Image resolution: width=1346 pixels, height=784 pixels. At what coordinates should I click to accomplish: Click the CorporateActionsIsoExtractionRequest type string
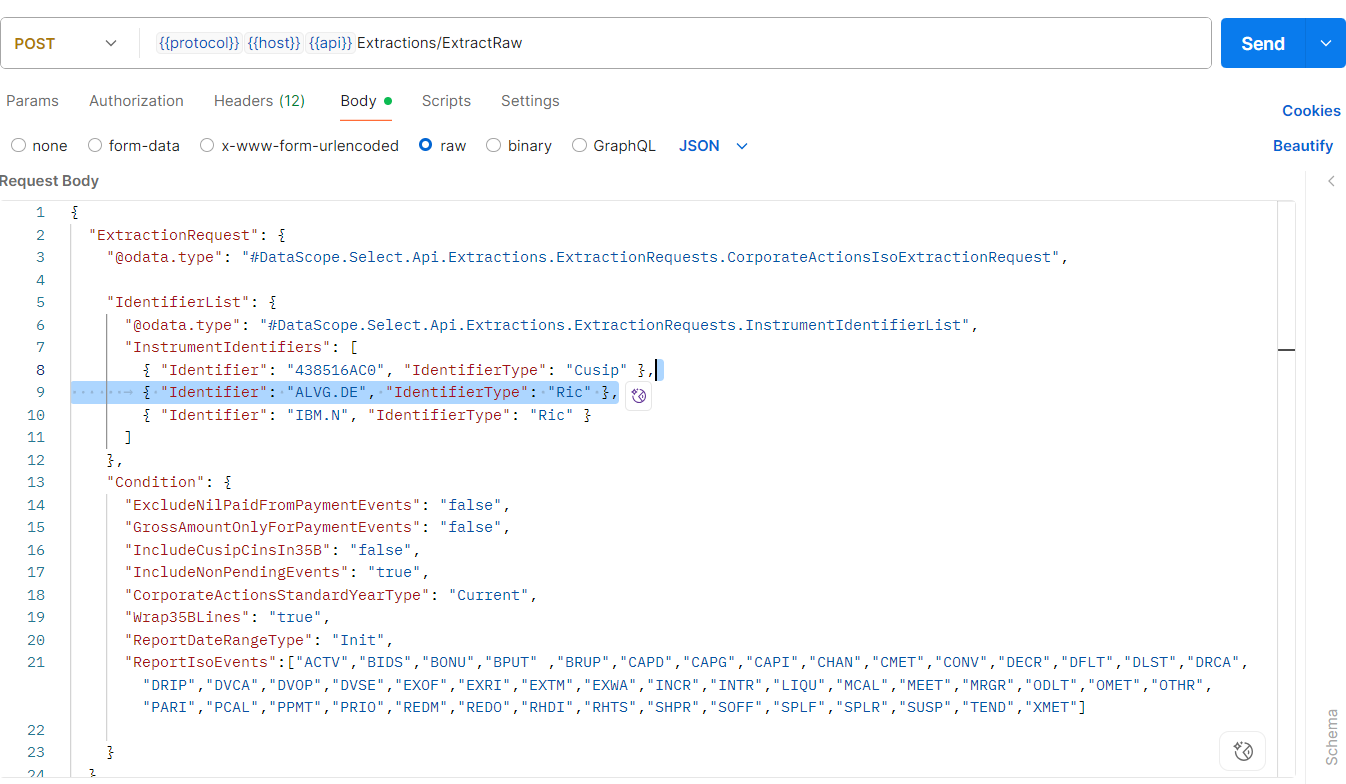point(651,257)
